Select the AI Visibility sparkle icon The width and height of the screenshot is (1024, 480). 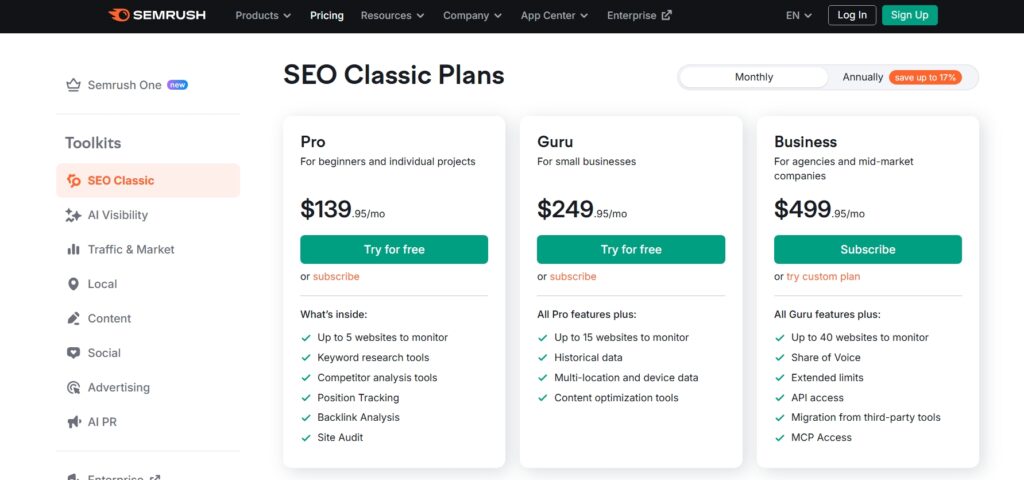73,215
